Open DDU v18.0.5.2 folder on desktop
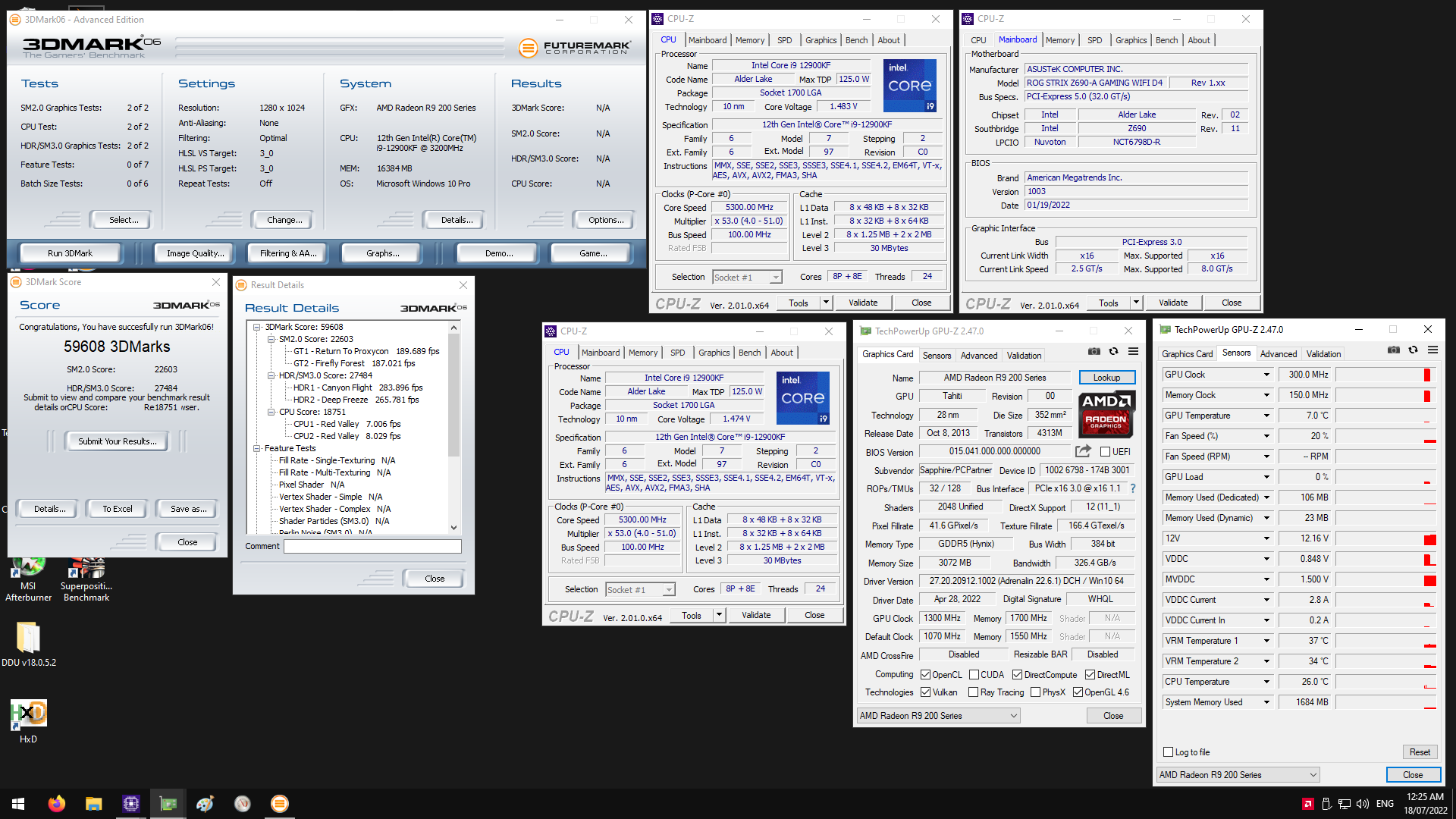 (x=28, y=645)
